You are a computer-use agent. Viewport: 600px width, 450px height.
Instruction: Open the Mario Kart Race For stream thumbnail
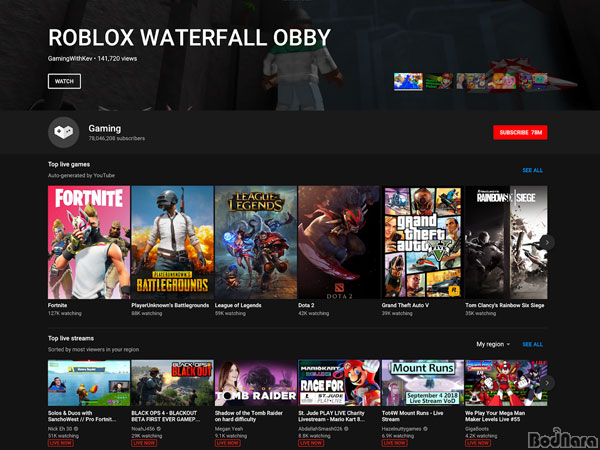coord(339,383)
